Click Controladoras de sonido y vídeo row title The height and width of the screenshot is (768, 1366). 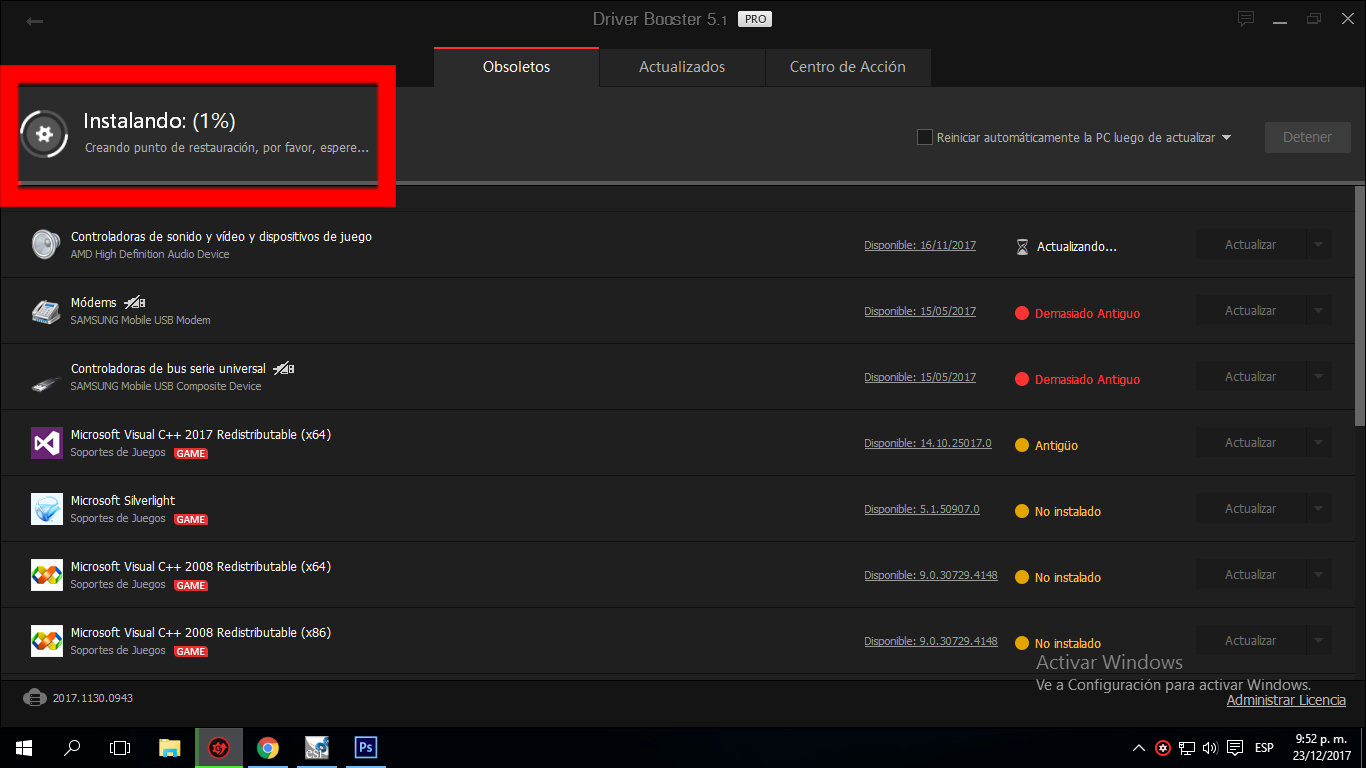point(221,237)
